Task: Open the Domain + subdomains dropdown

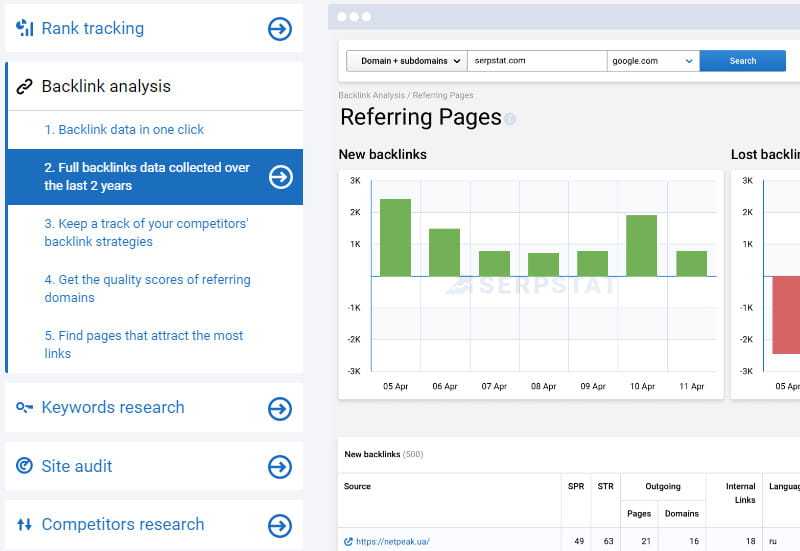Action: pyautogui.click(x=406, y=61)
